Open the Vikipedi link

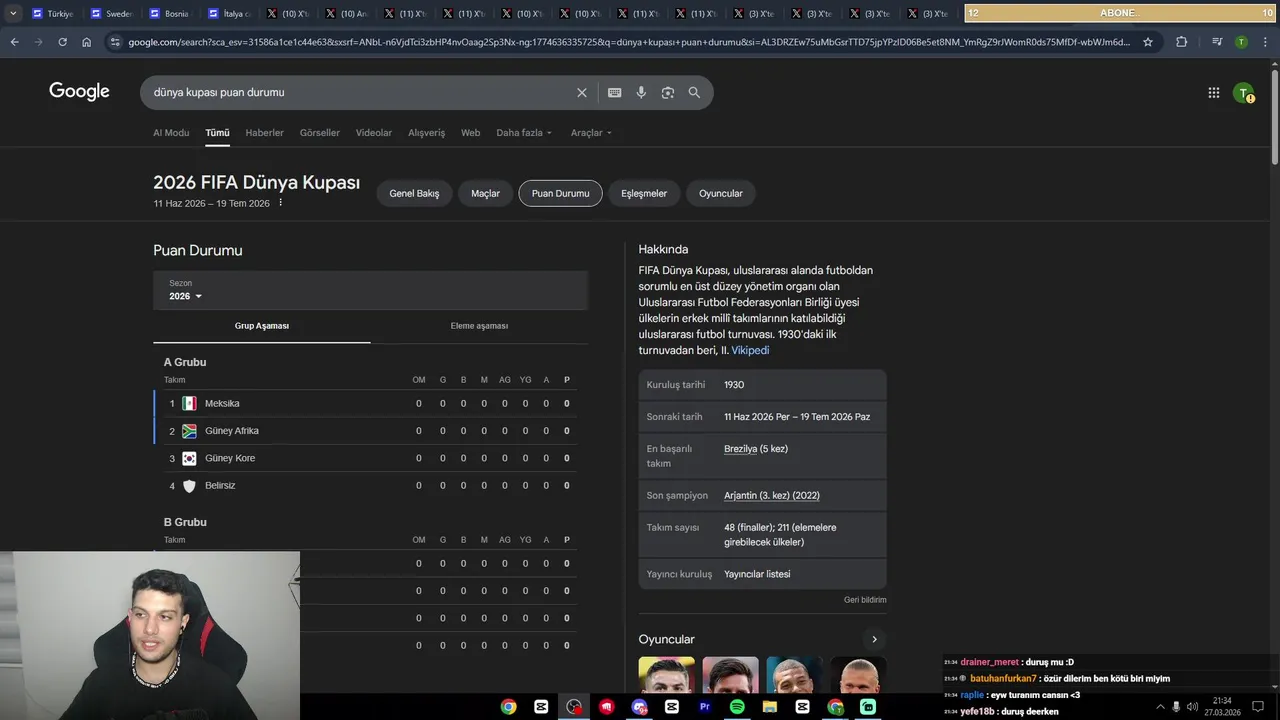(750, 350)
